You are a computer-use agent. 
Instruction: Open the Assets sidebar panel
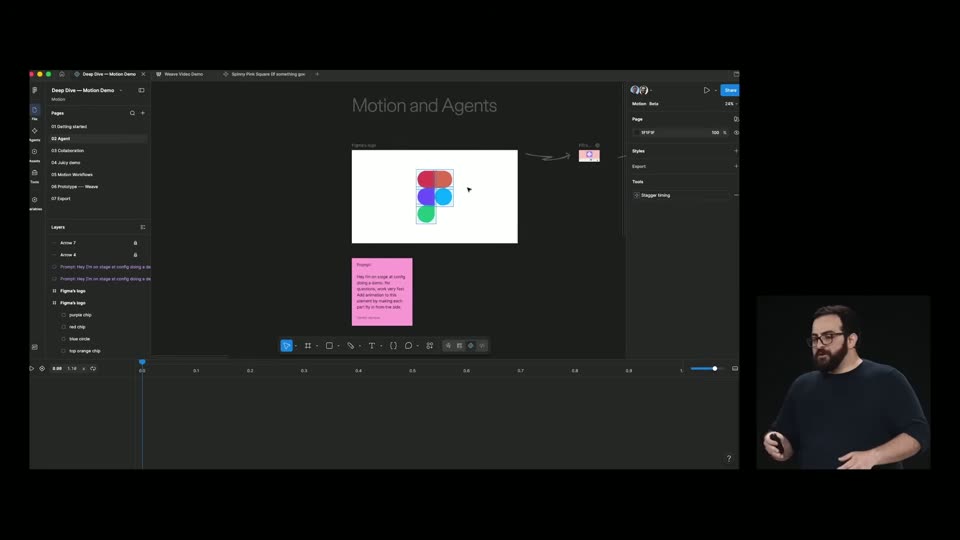34,154
